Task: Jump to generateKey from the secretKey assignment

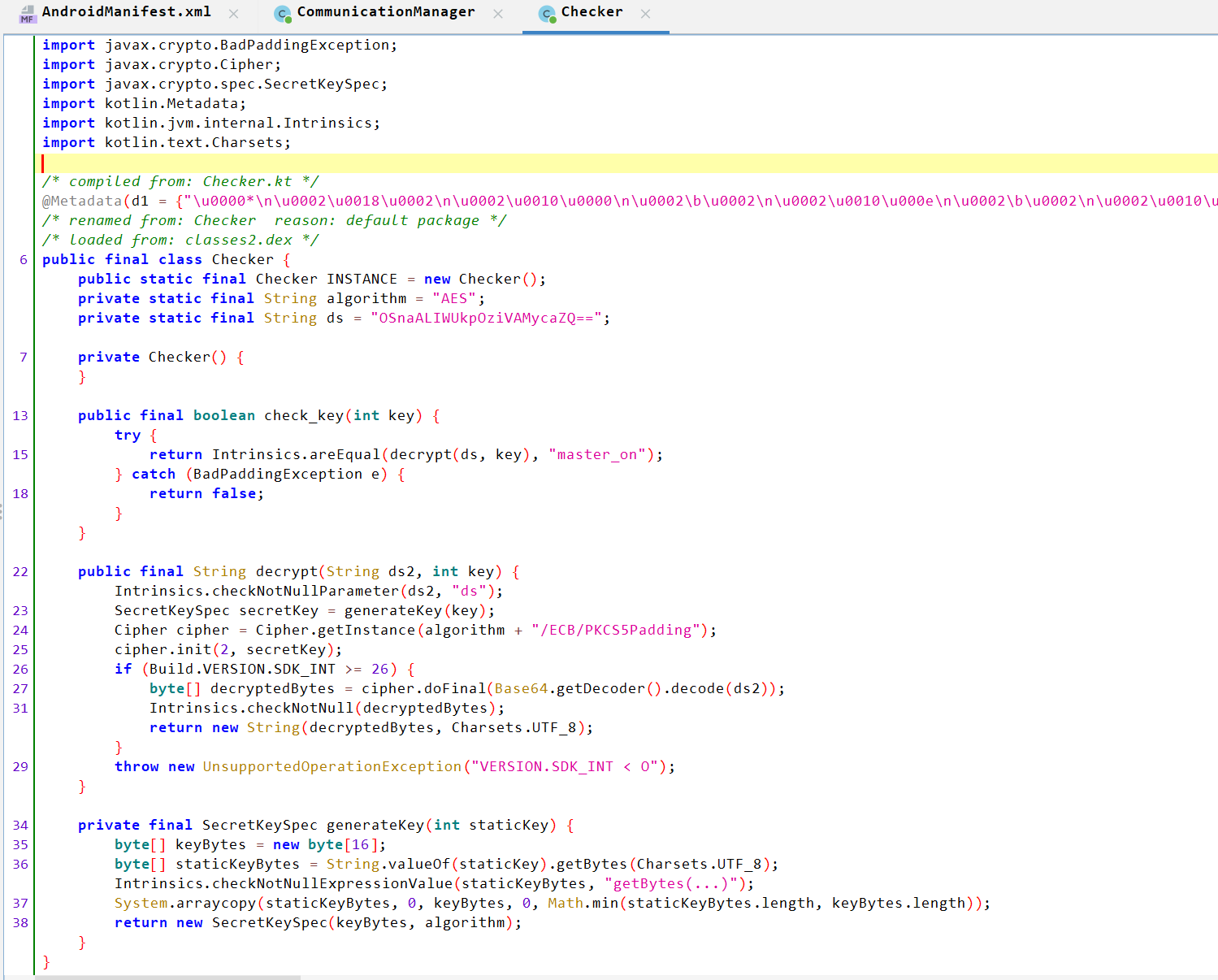Action: pos(392,610)
